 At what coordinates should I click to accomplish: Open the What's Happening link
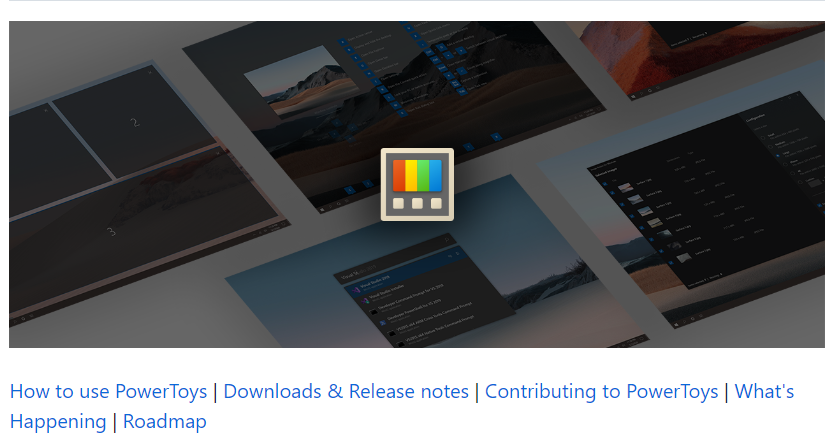764,392
